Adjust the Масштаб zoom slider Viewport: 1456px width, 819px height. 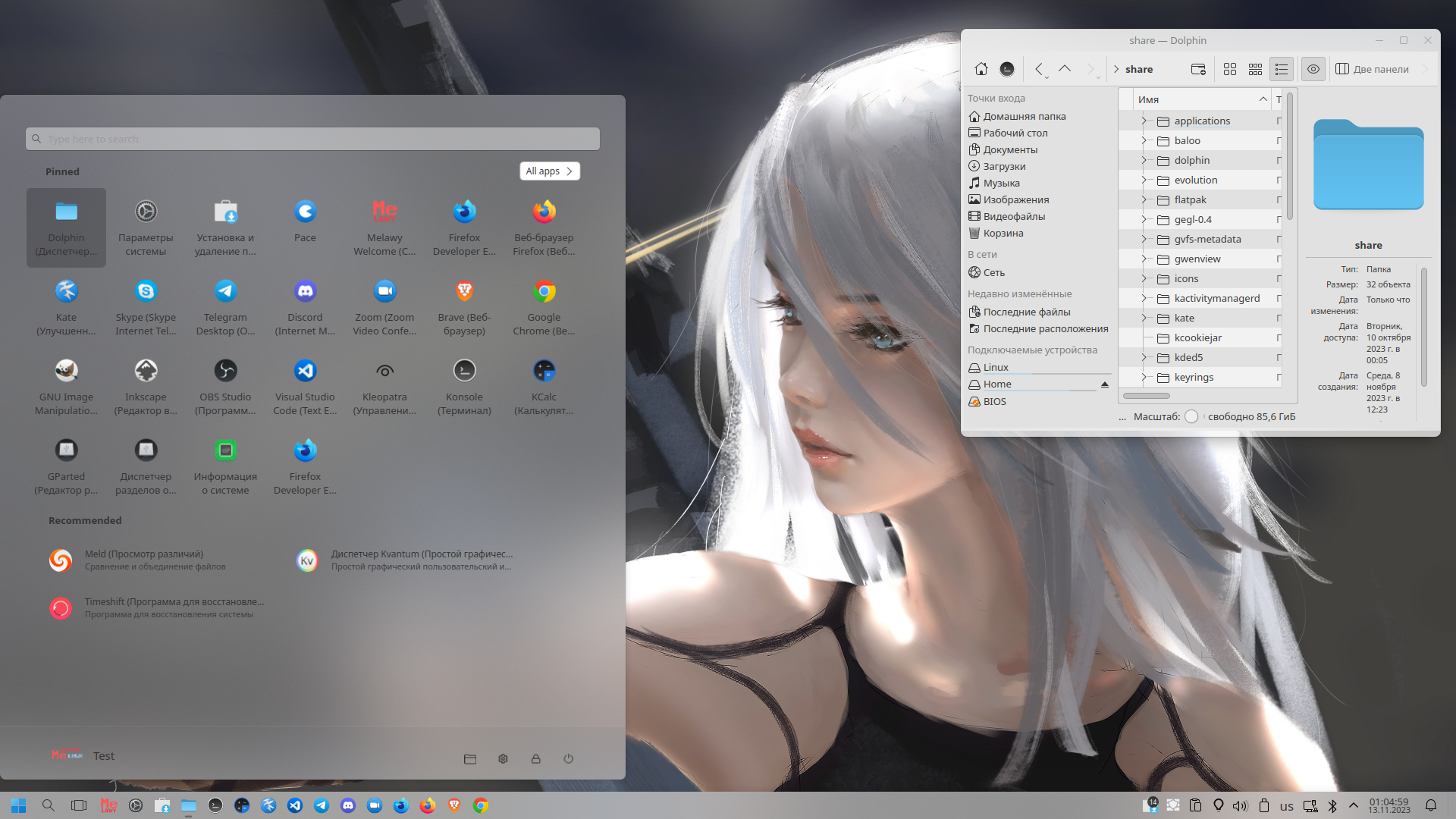[1192, 416]
